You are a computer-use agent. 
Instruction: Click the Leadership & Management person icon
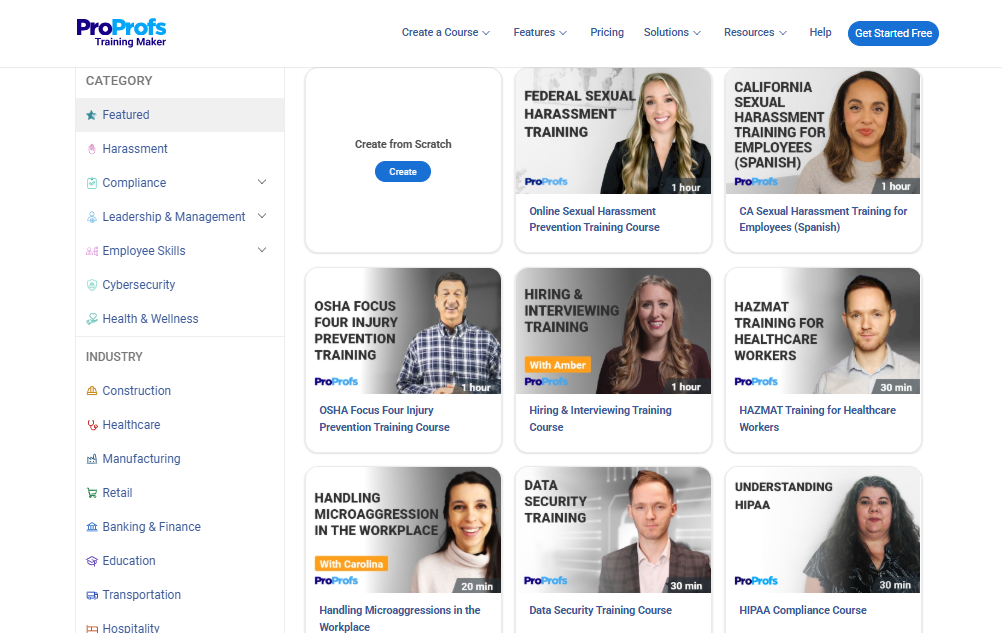pos(91,217)
